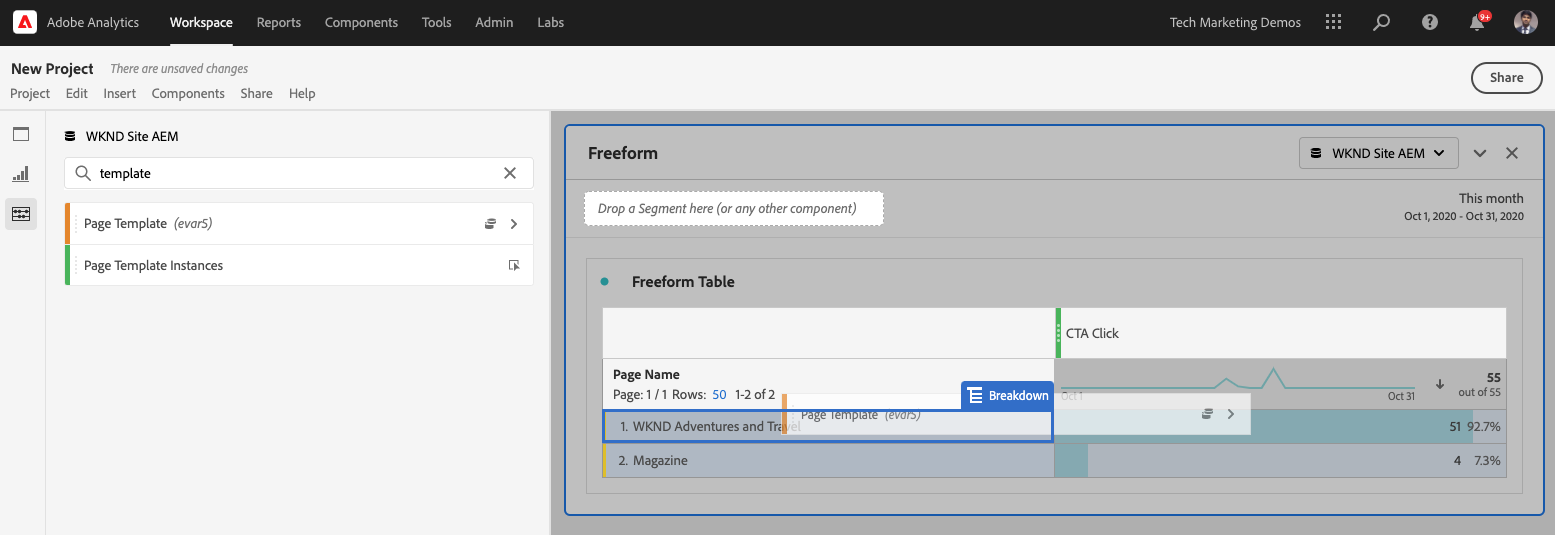1555x535 pixels.
Task: Click the sort arrow in CTA Click column
Action: click(1440, 384)
